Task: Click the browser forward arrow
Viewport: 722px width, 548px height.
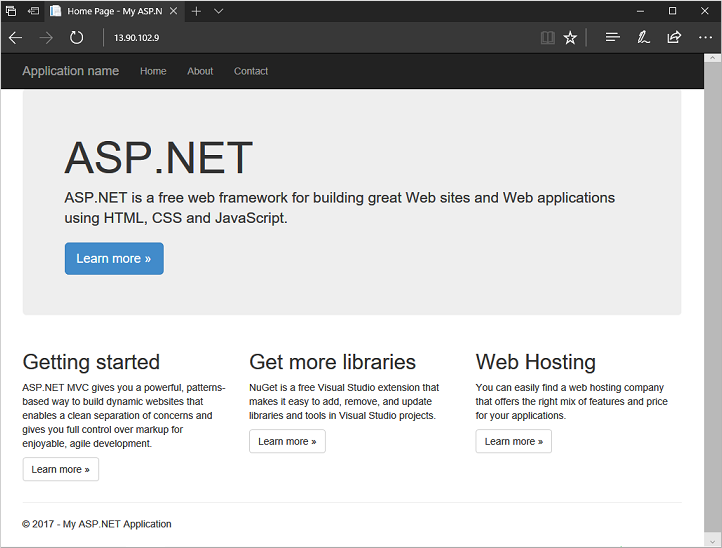Action: pyautogui.click(x=46, y=38)
